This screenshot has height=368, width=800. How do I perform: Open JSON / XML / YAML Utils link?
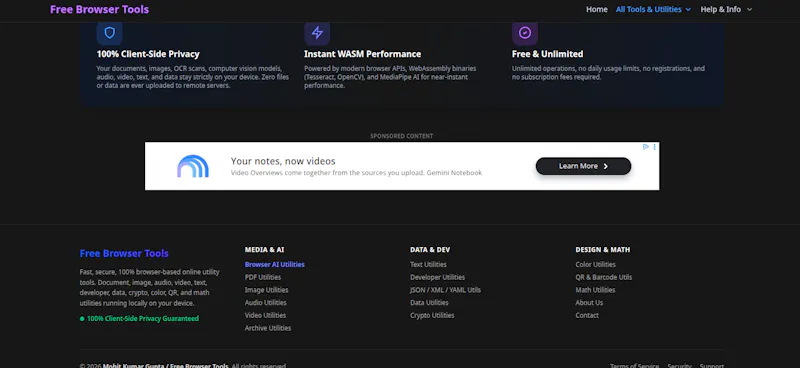coord(445,290)
